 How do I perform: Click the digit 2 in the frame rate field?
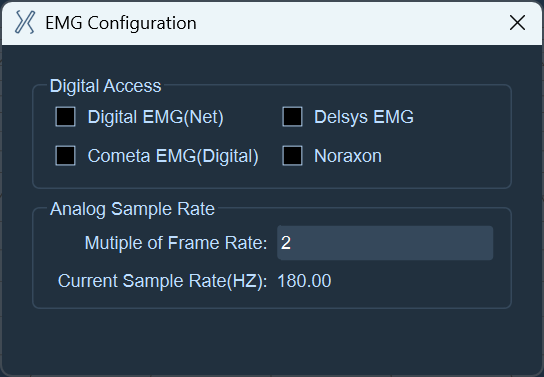286,243
